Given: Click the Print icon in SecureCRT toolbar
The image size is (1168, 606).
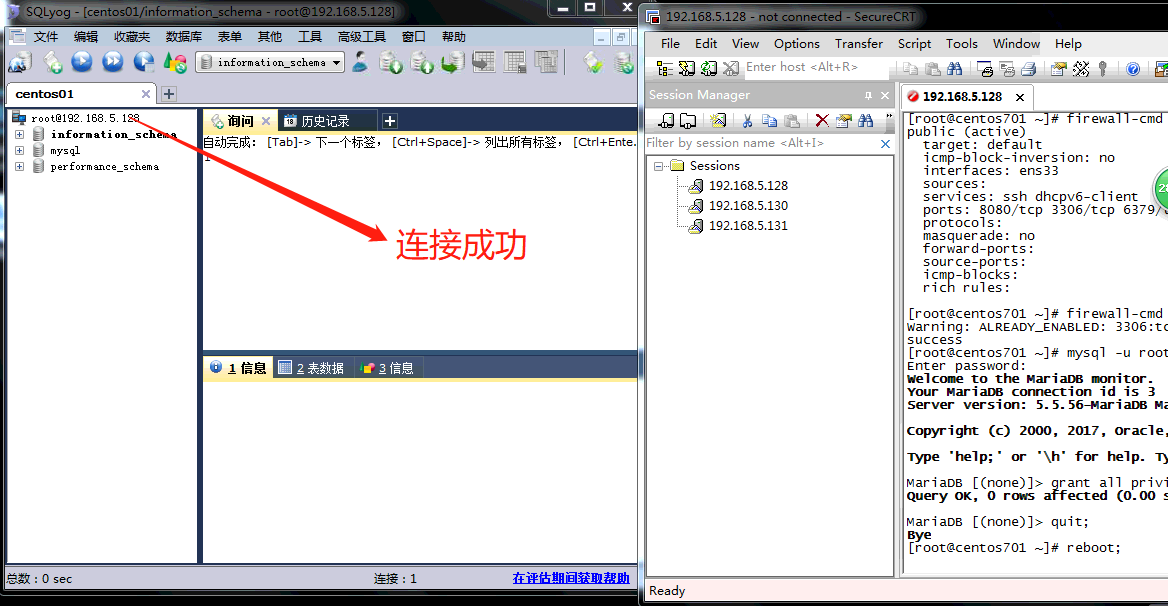Looking at the screenshot, I should point(1028,69).
